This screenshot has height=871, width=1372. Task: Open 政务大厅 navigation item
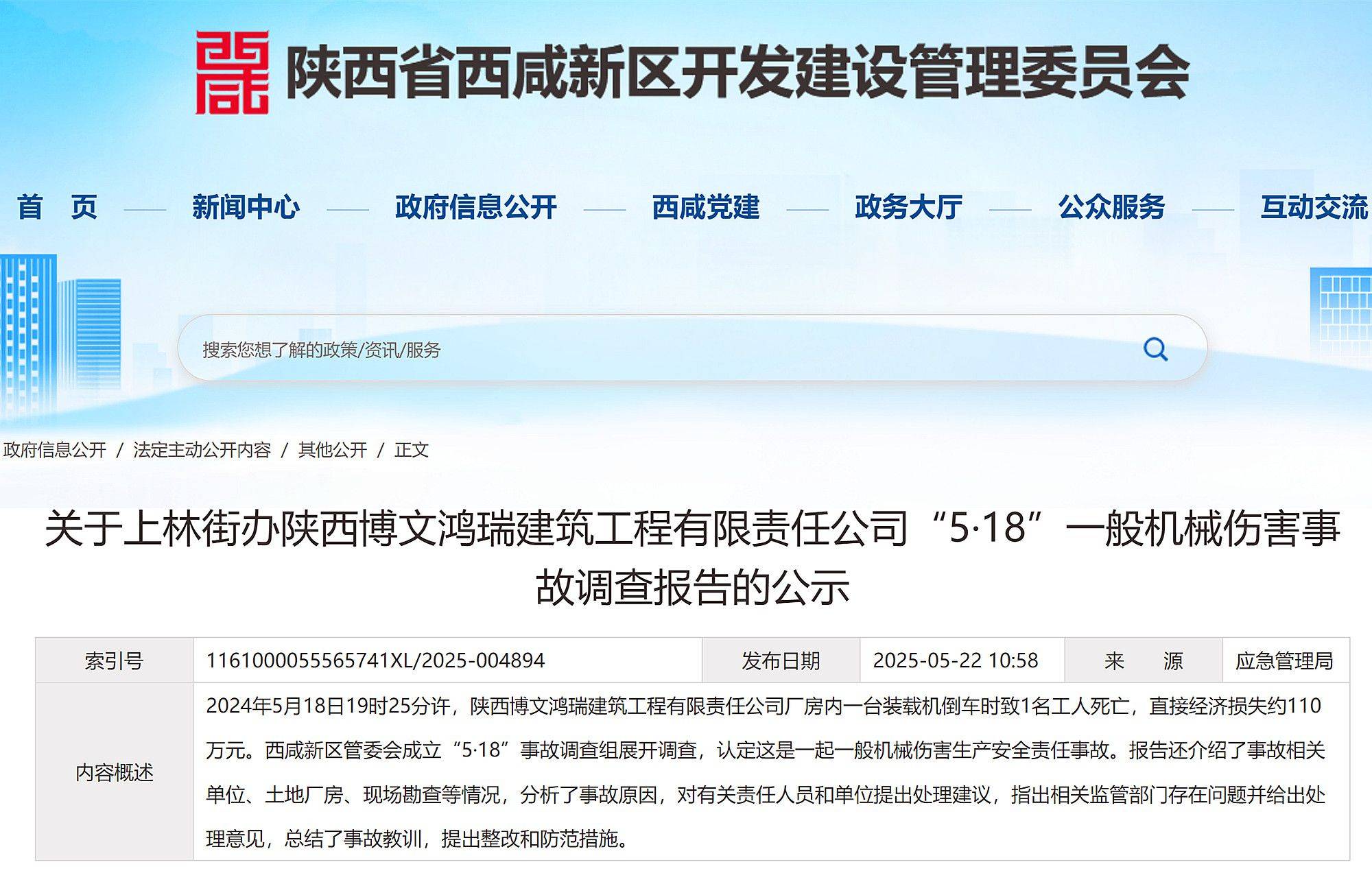pyautogui.click(x=908, y=207)
